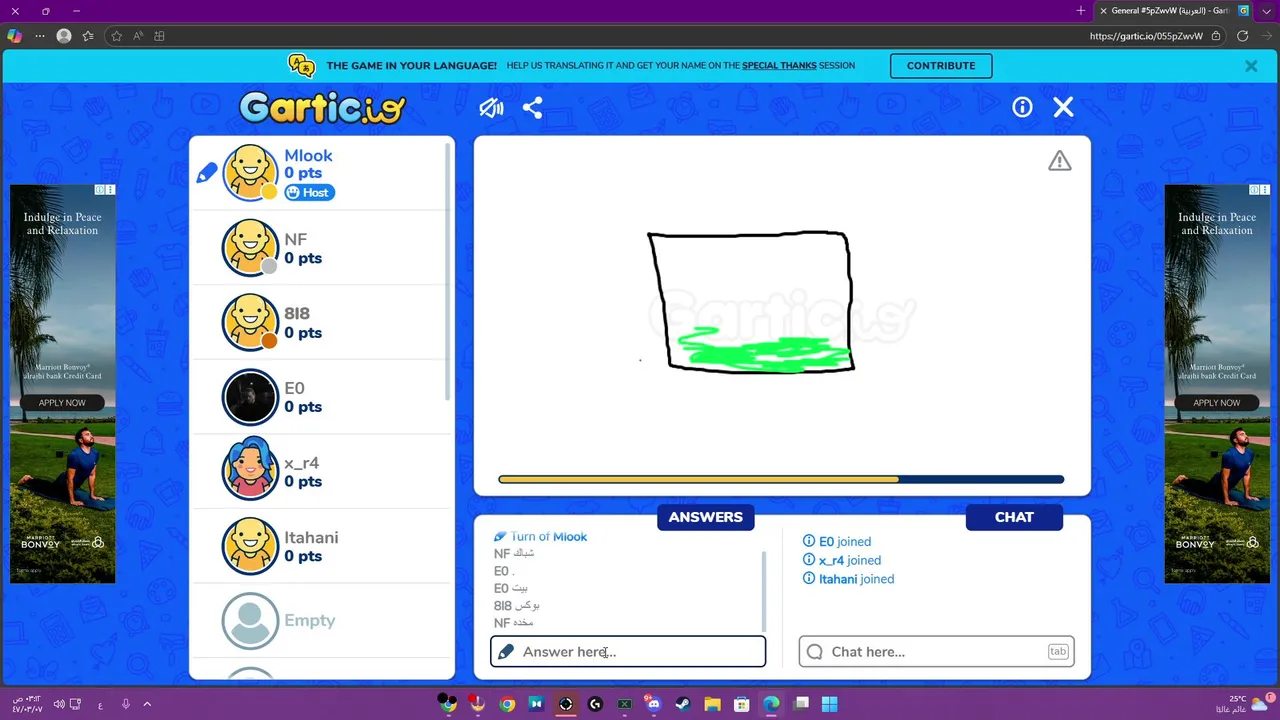This screenshot has width=1280, height=720.
Task: Open the room info icon
Action: tap(1022, 107)
